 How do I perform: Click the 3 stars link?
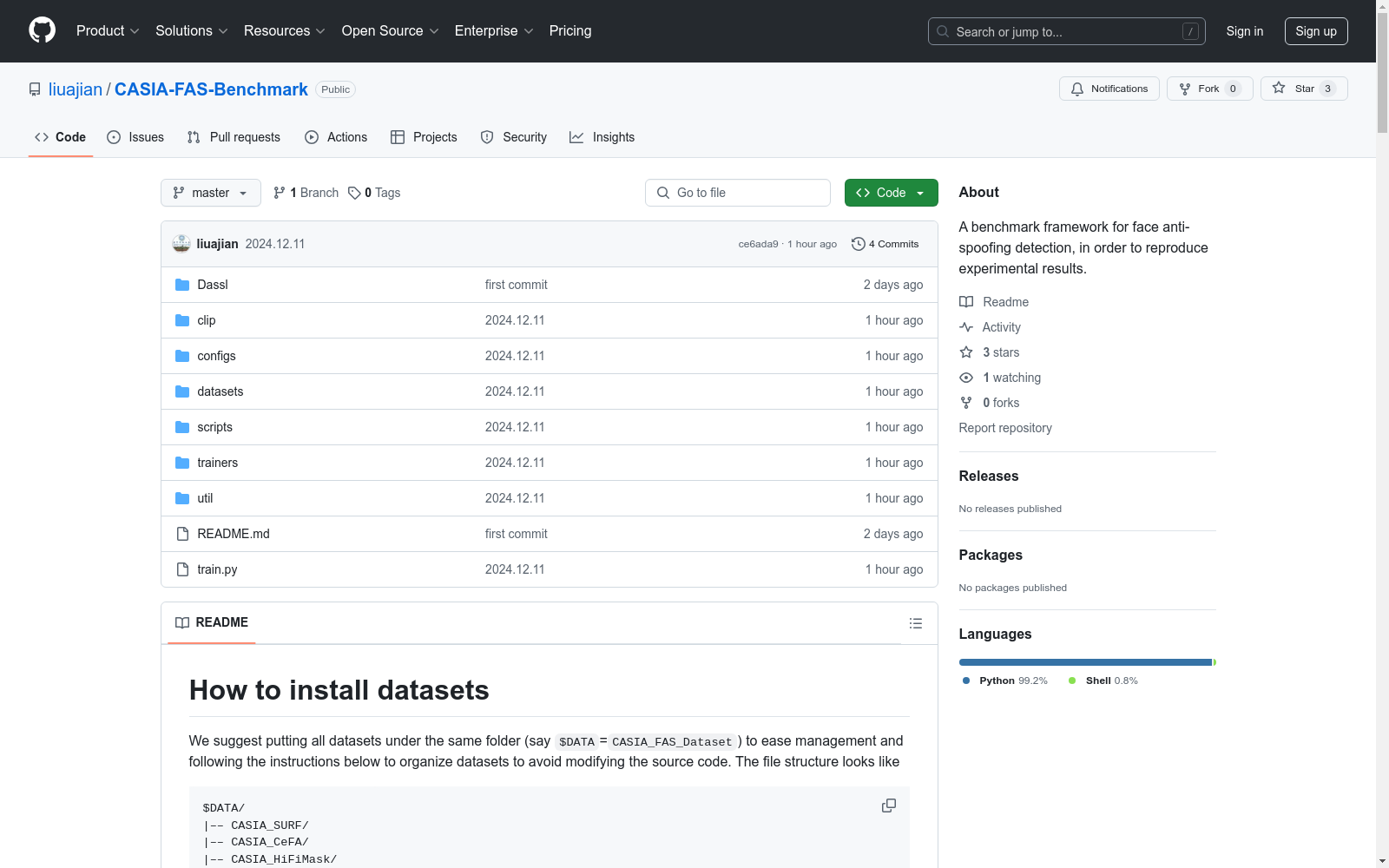click(x=1000, y=352)
